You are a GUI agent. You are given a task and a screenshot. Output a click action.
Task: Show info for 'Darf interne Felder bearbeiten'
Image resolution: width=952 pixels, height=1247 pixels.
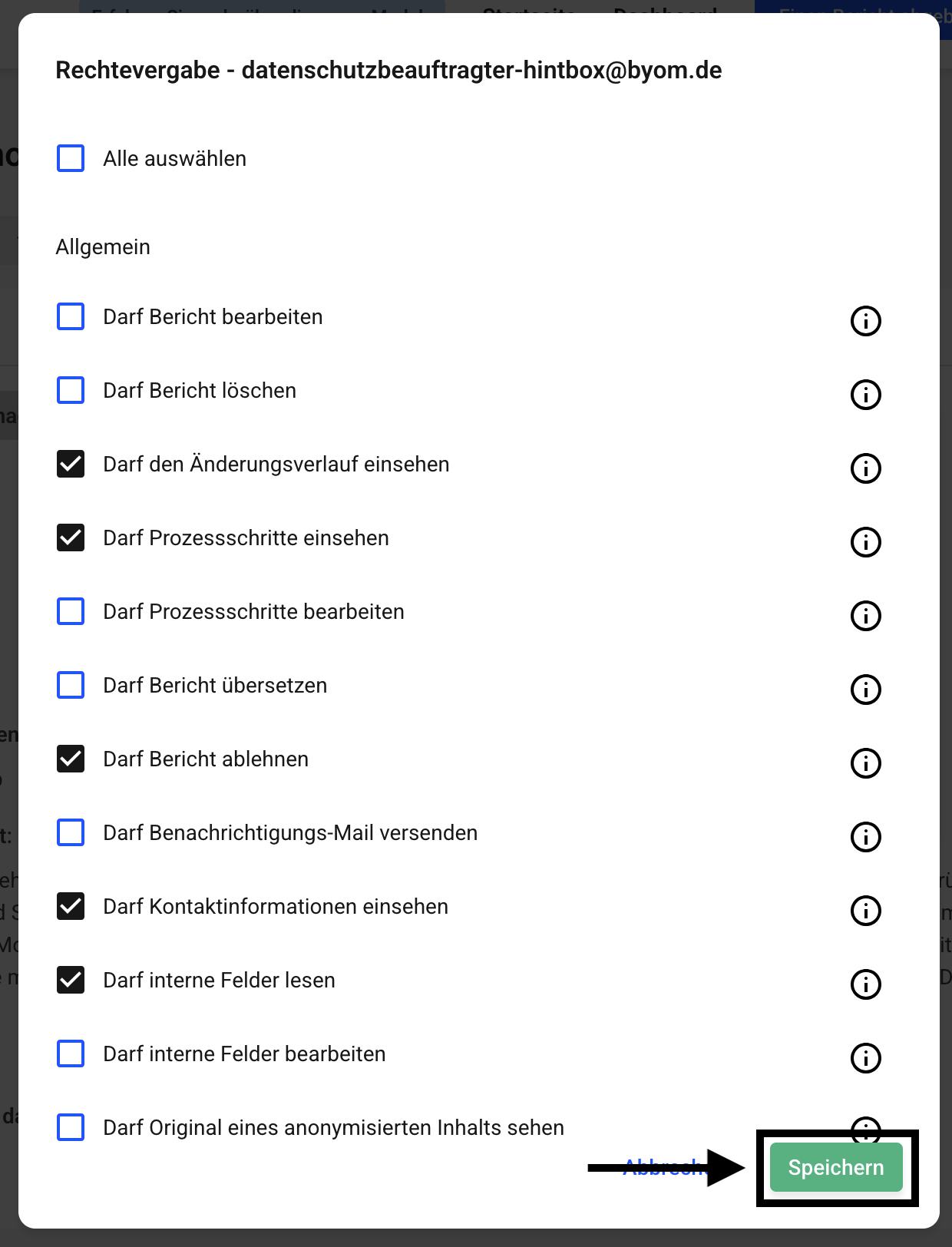(x=865, y=1058)
